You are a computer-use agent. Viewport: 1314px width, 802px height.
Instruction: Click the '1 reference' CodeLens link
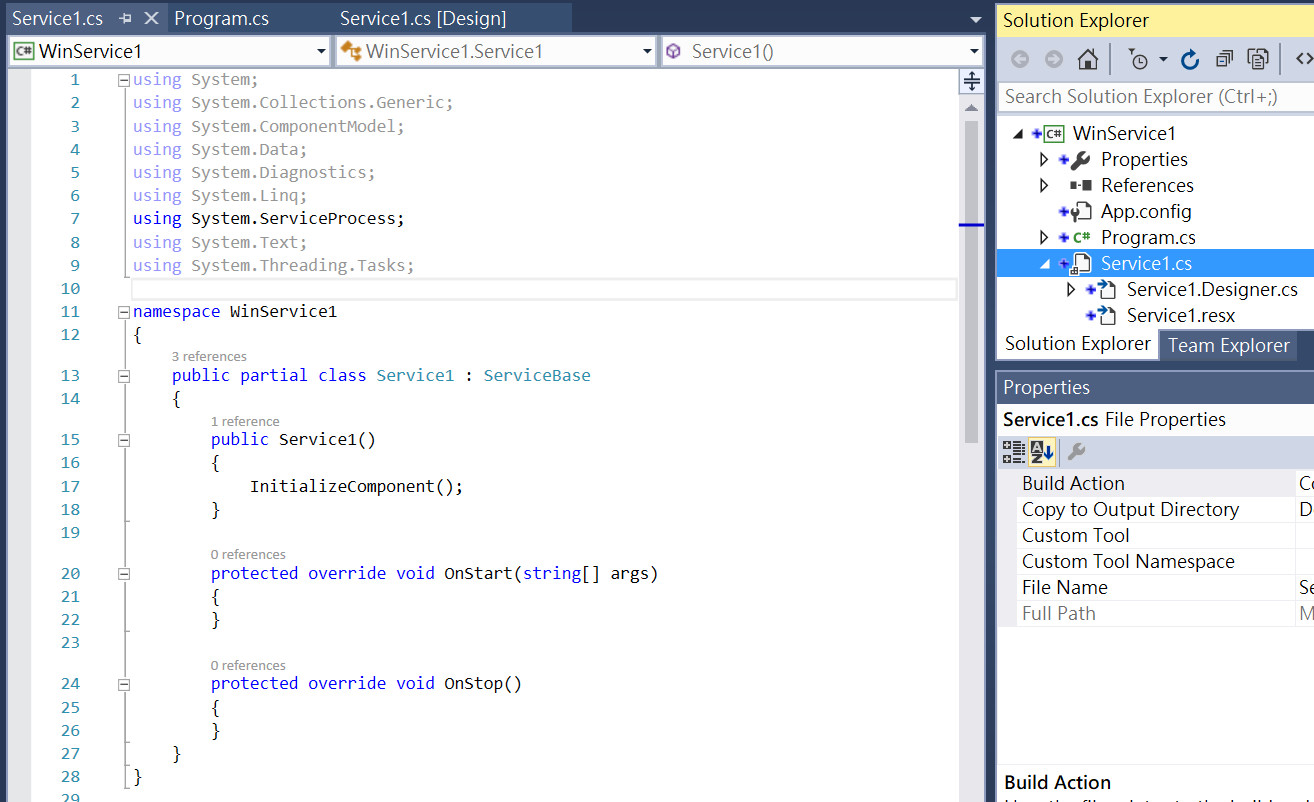tap(245, 421)
